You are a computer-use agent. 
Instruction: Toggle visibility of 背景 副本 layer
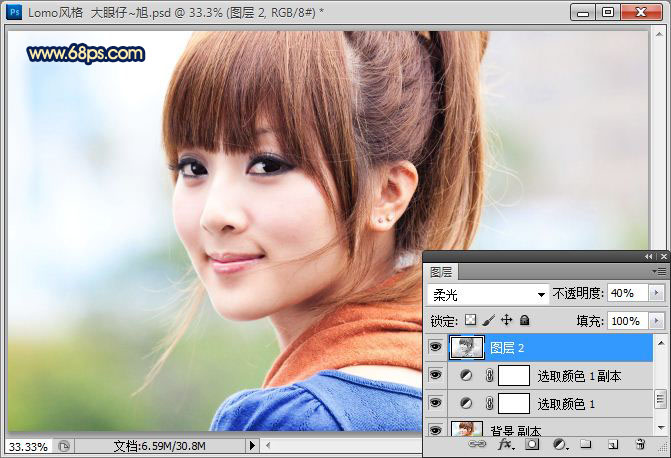coord(435,430)
